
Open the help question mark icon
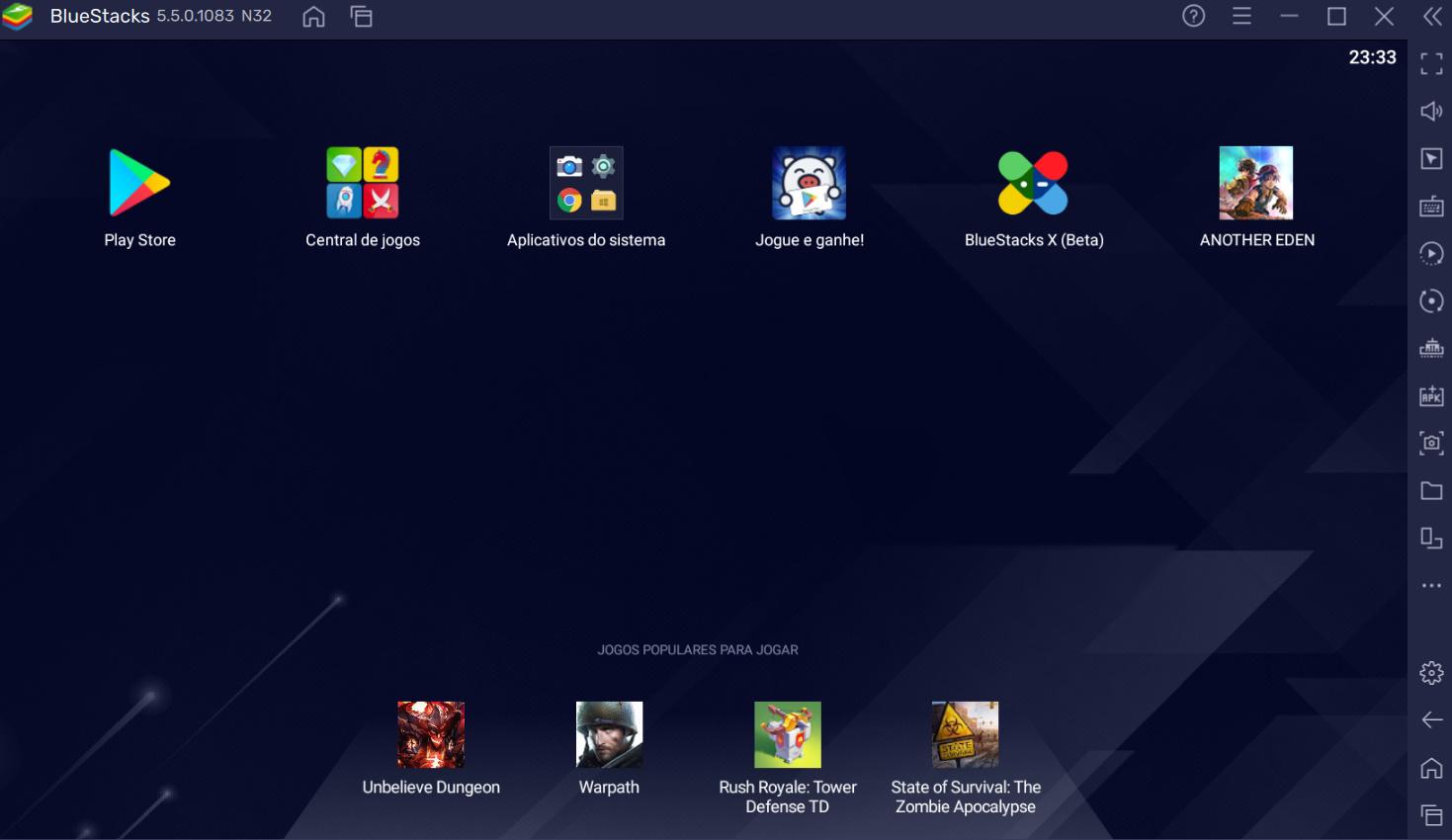(x=1194, y=16)
